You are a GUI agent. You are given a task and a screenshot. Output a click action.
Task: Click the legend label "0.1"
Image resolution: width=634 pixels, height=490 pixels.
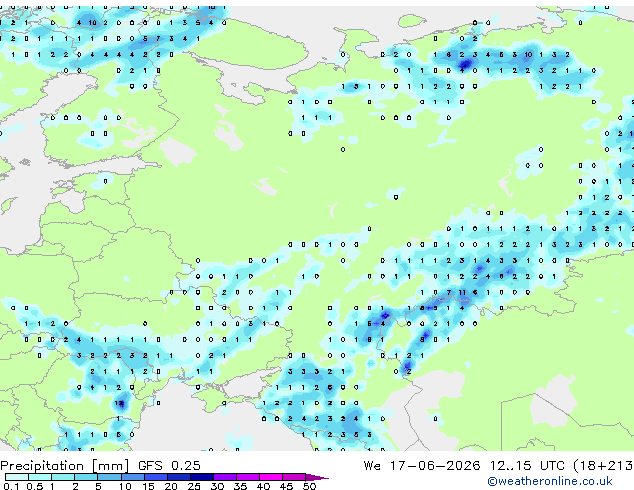11,486
